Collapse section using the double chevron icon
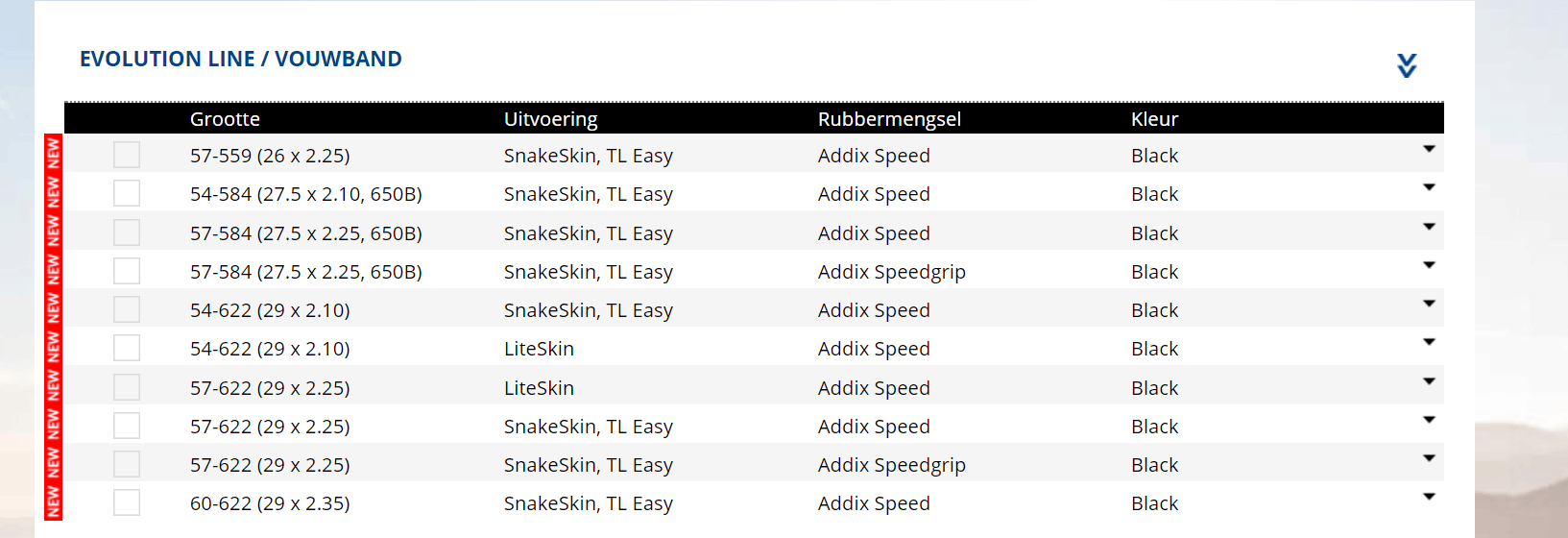The width and height of the screenshot is (1568, 538). click(1407, 65)
